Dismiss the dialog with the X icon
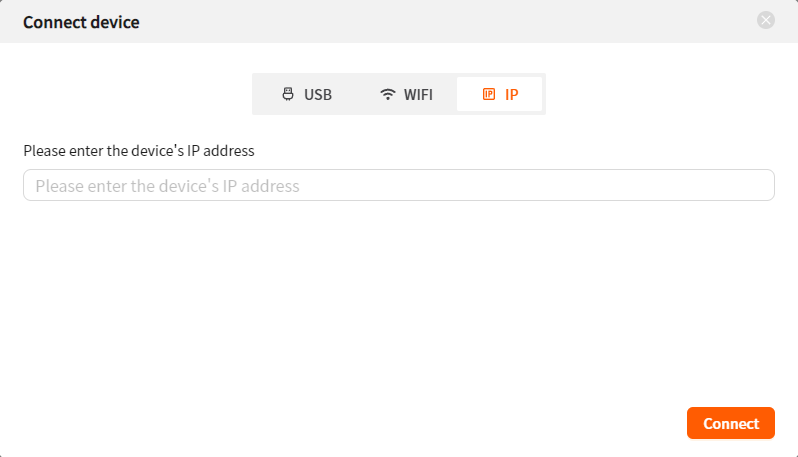This screenshot has width=798, height=457. click(x=765, y=20)
